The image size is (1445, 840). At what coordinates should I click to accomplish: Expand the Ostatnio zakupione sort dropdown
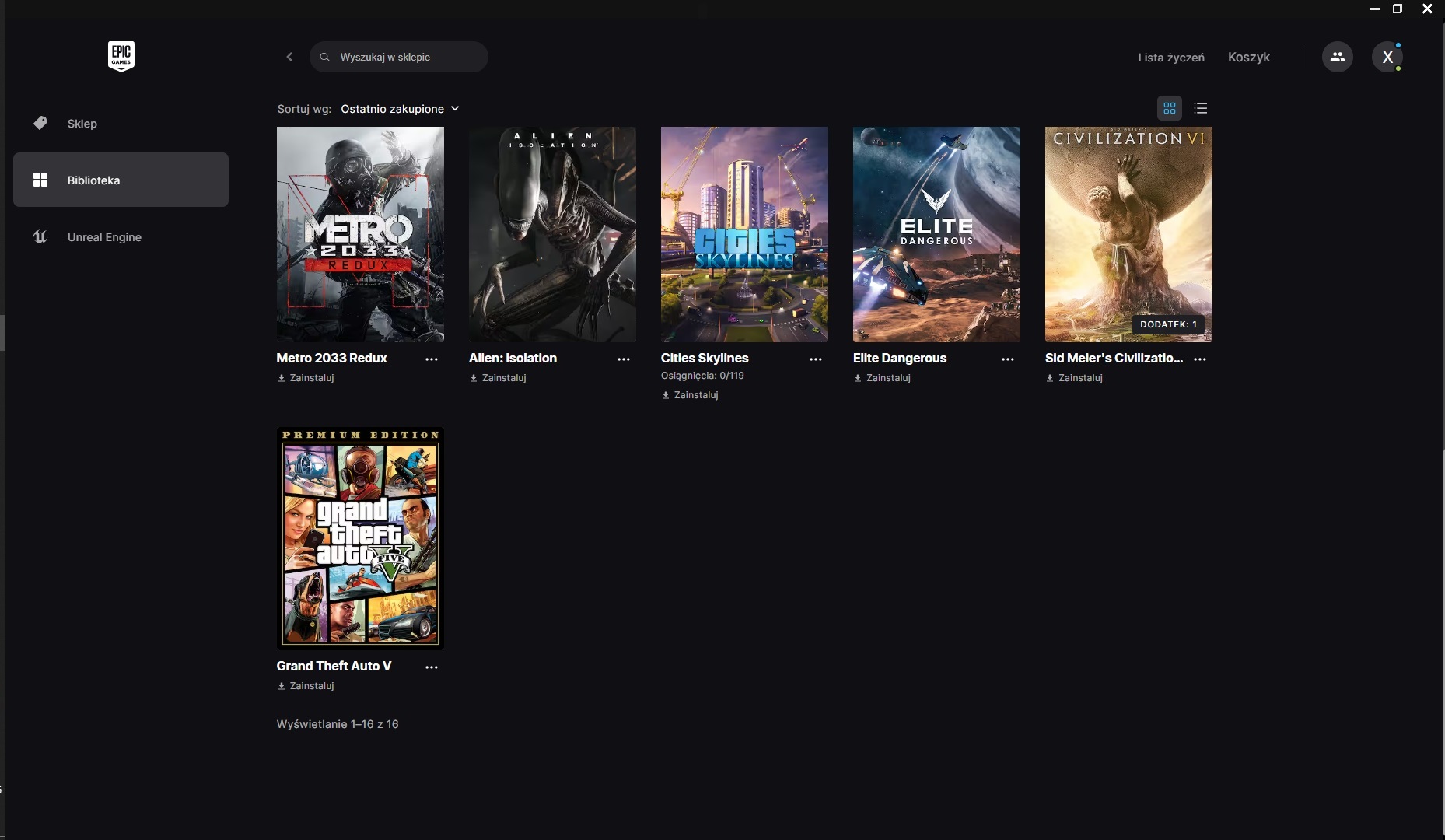click(x=400, y=109)
